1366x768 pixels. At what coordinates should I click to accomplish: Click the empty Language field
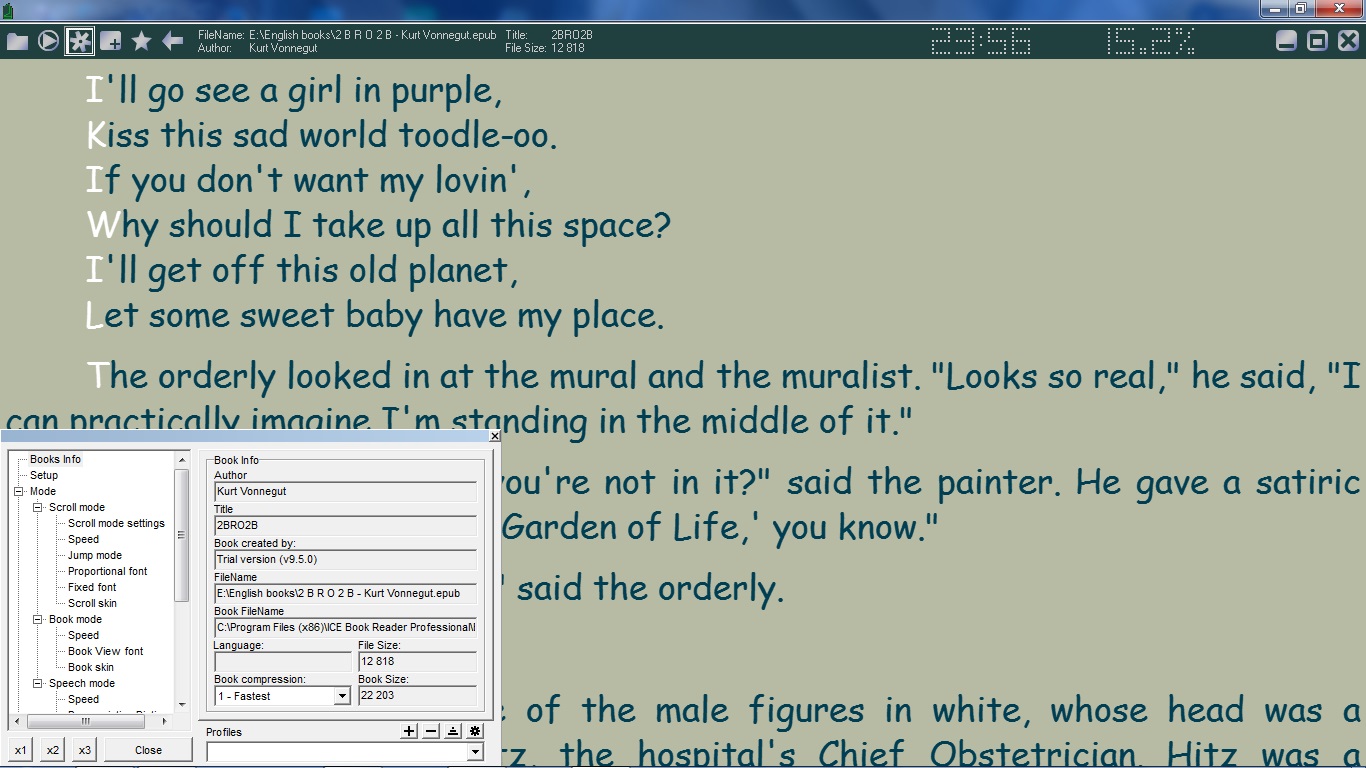coord(283,662)
